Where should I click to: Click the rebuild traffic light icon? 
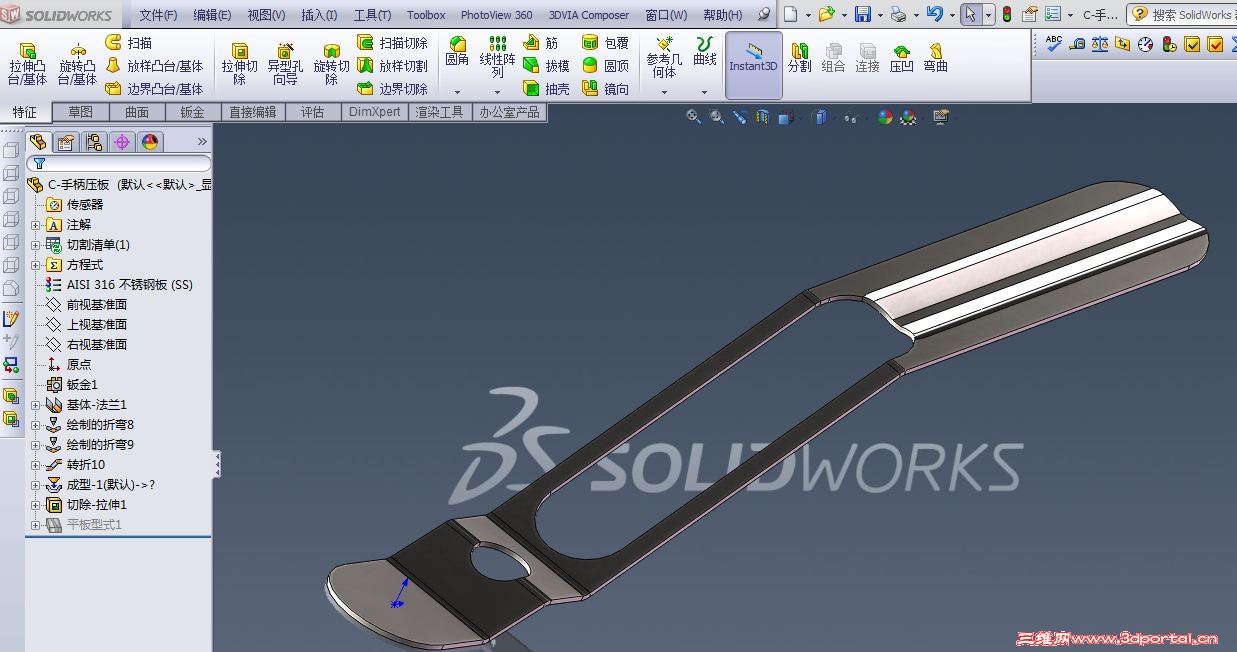[x=1006, y=15]
